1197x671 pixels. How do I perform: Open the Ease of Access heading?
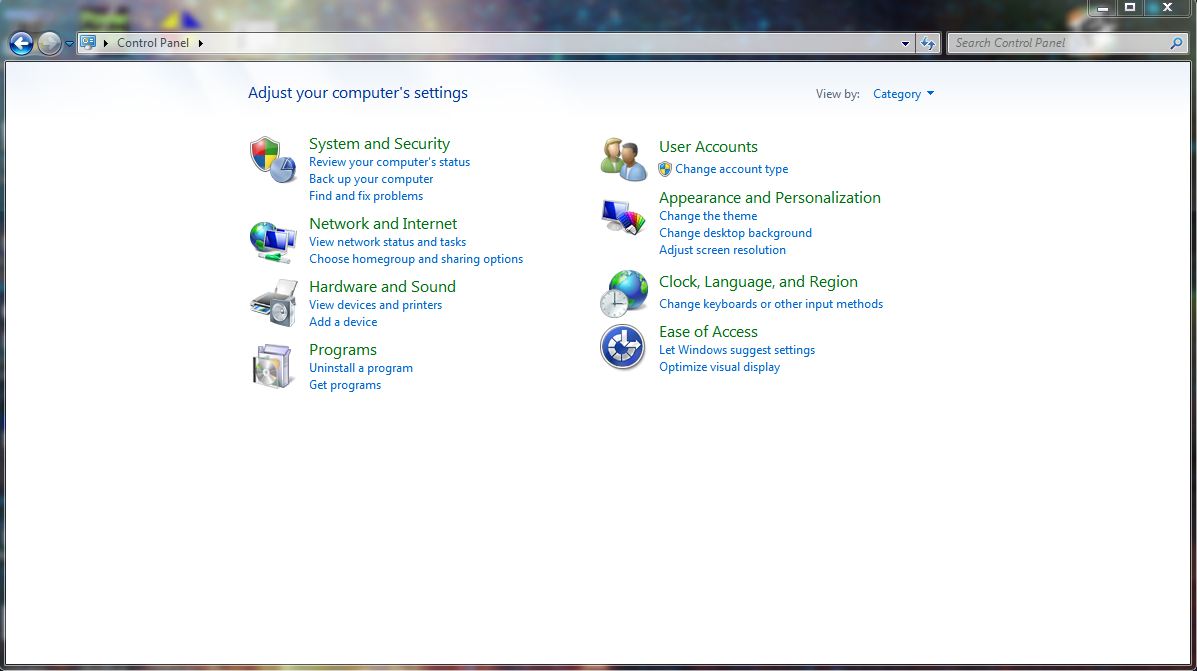coord(708,331)
